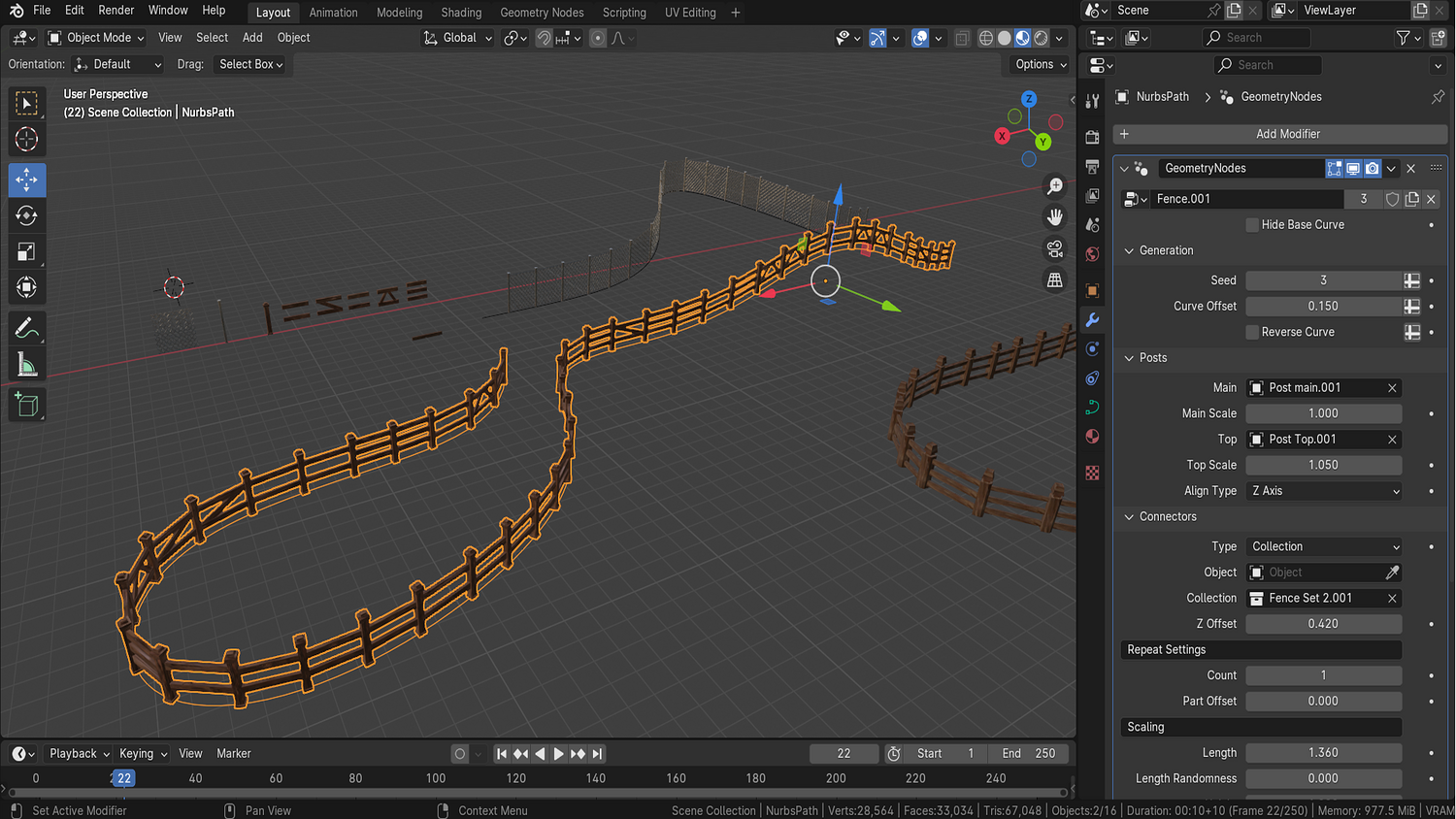Select the Add Cube tool
This screenshot has width=1456, height=819.
pyautogui.click(x=27, y=405)
